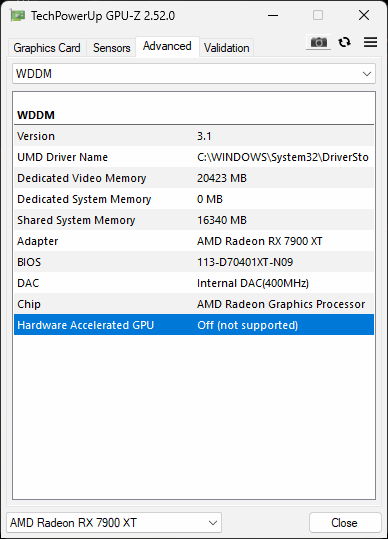Viewport: 388px width, 539px height.
Task: Open the AMD Radeon RX 7900 XT selector
Action: coord(114,523)
